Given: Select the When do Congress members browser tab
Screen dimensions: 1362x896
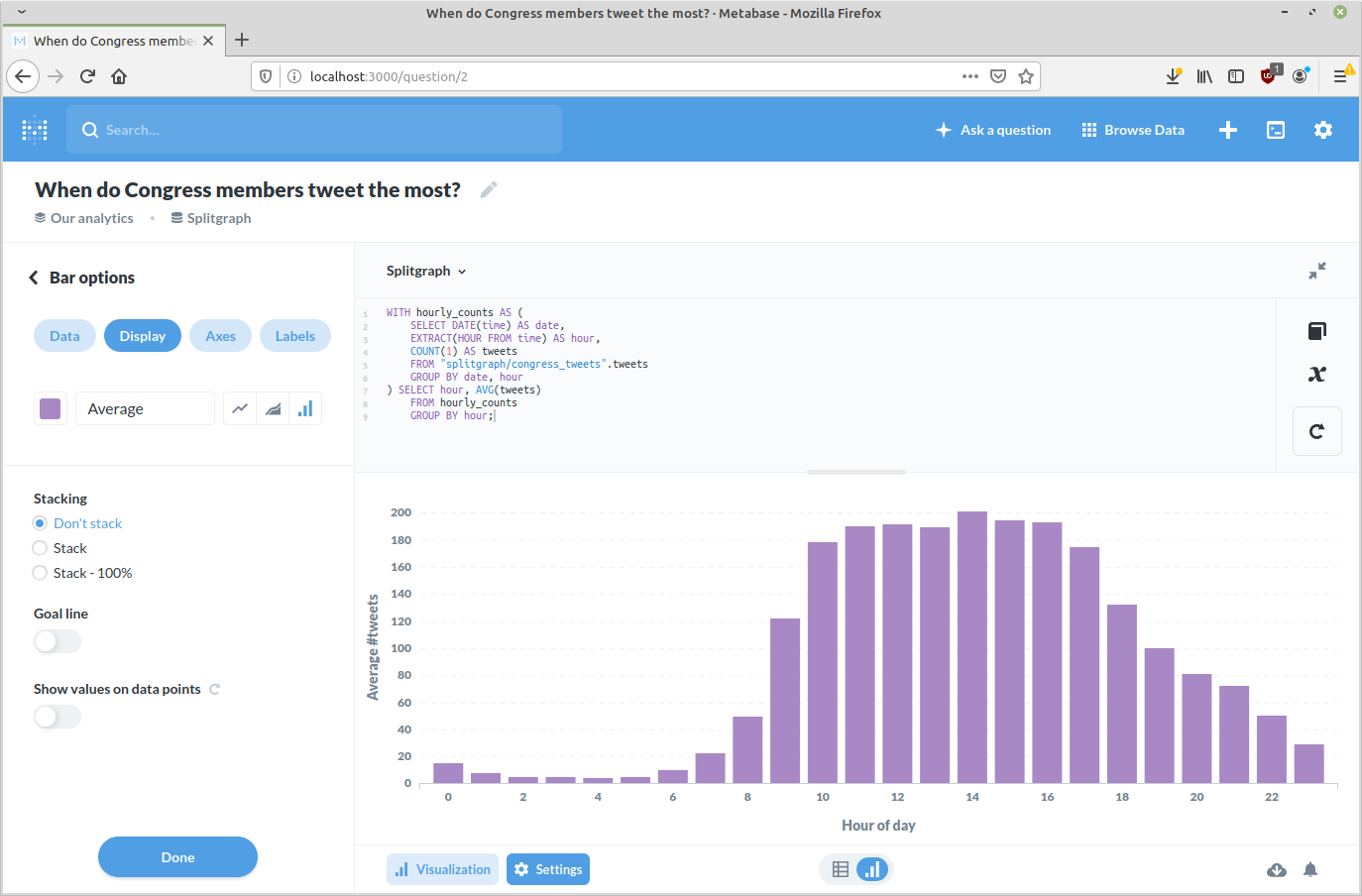Looking at the screenshot, I should 113,41.
